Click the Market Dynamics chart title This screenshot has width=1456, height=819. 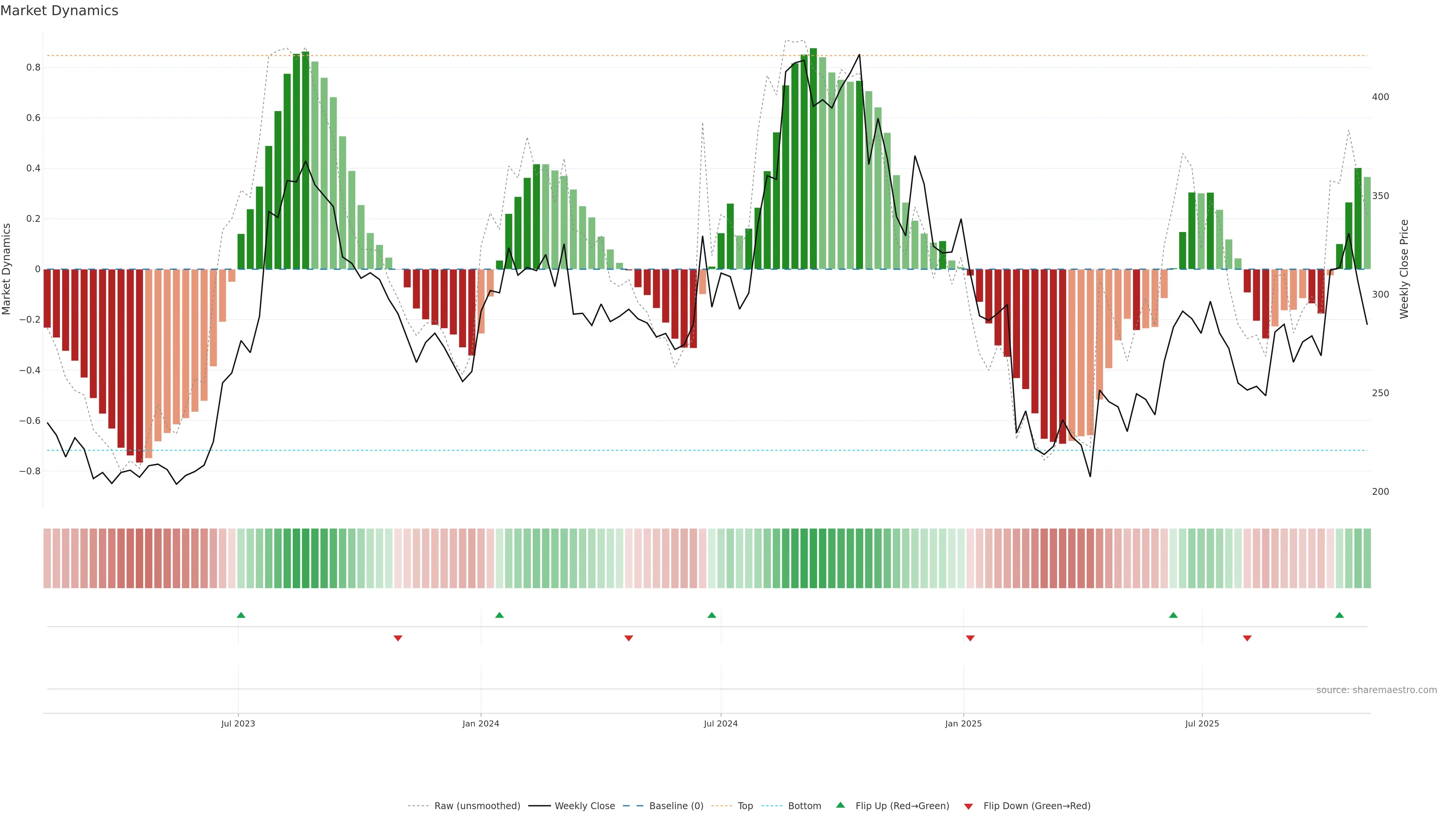pos(60,11)
